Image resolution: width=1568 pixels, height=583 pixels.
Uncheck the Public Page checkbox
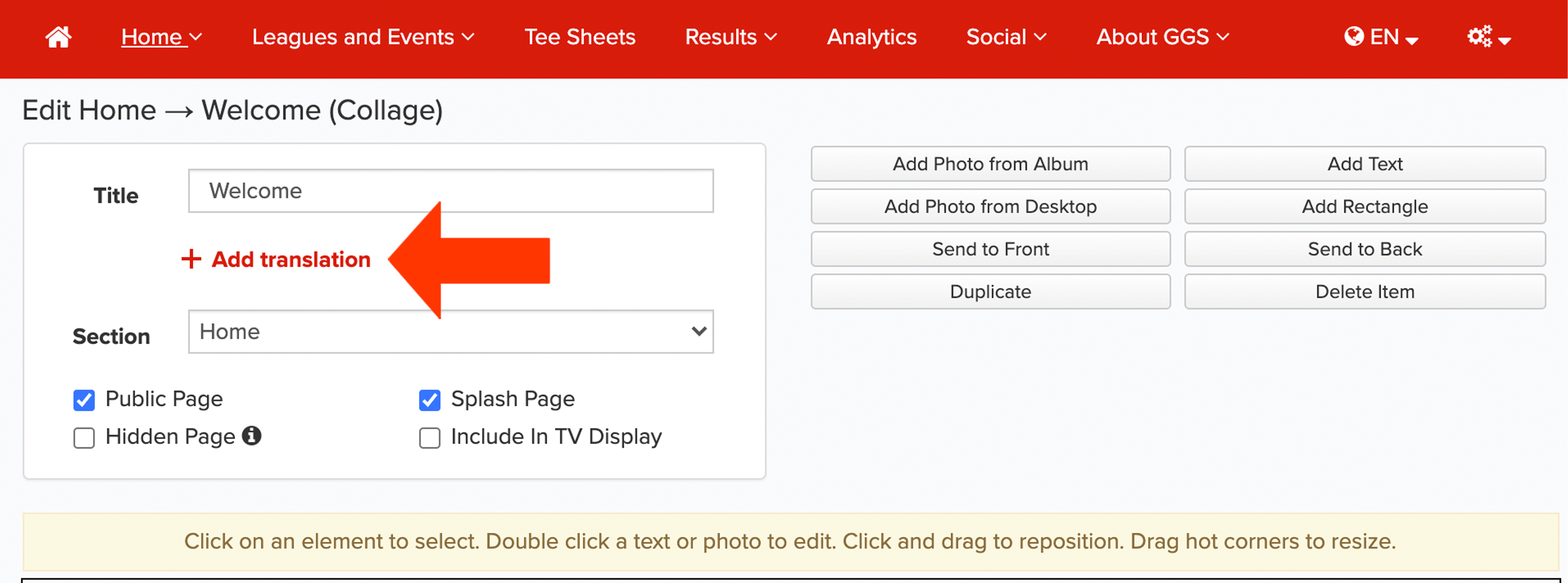click(84, 400)
